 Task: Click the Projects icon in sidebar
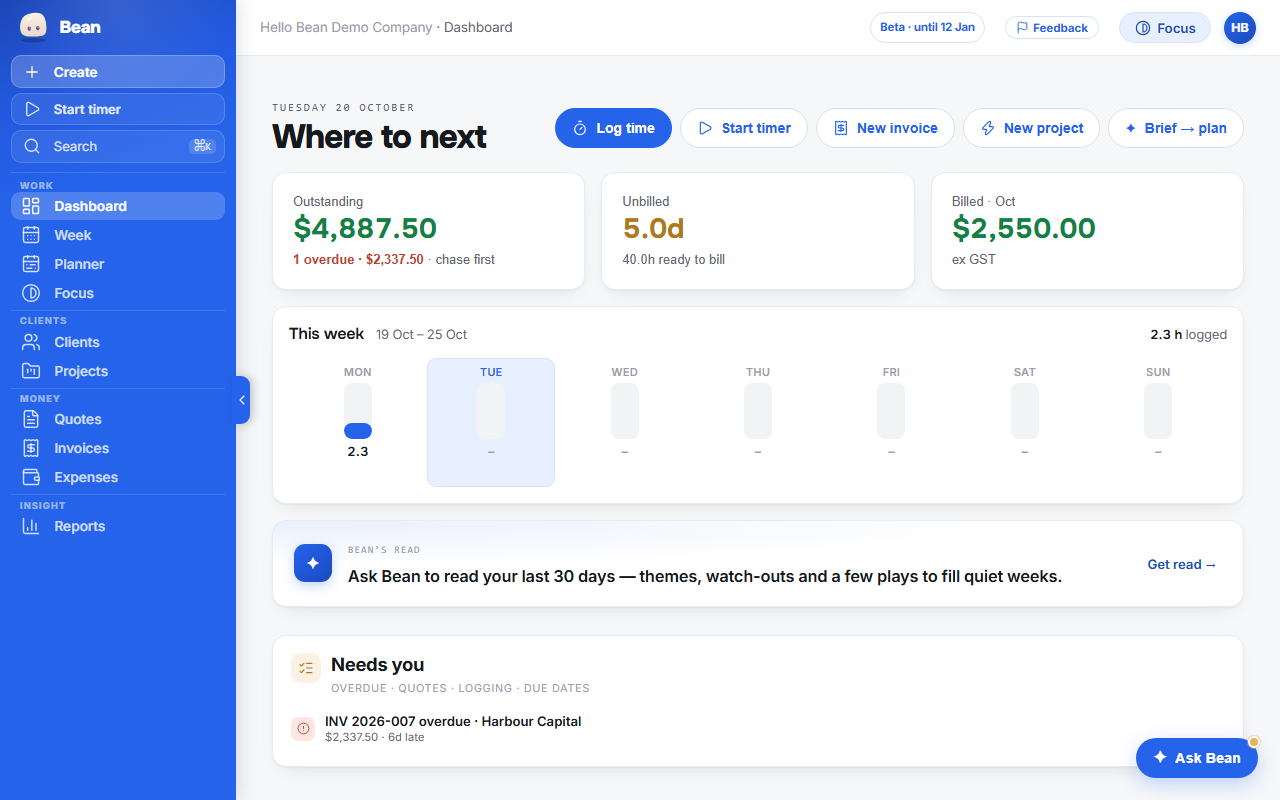click(31, 371)
